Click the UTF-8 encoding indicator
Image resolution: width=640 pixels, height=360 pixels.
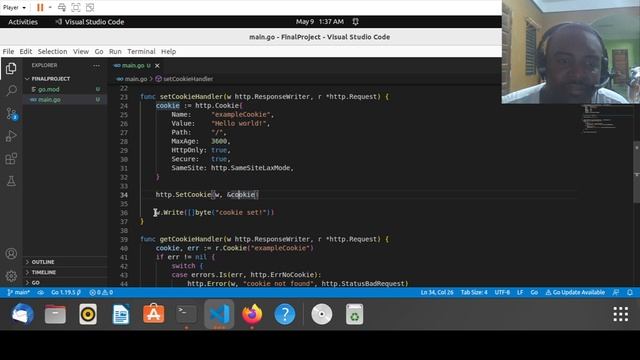click(502, 292)
